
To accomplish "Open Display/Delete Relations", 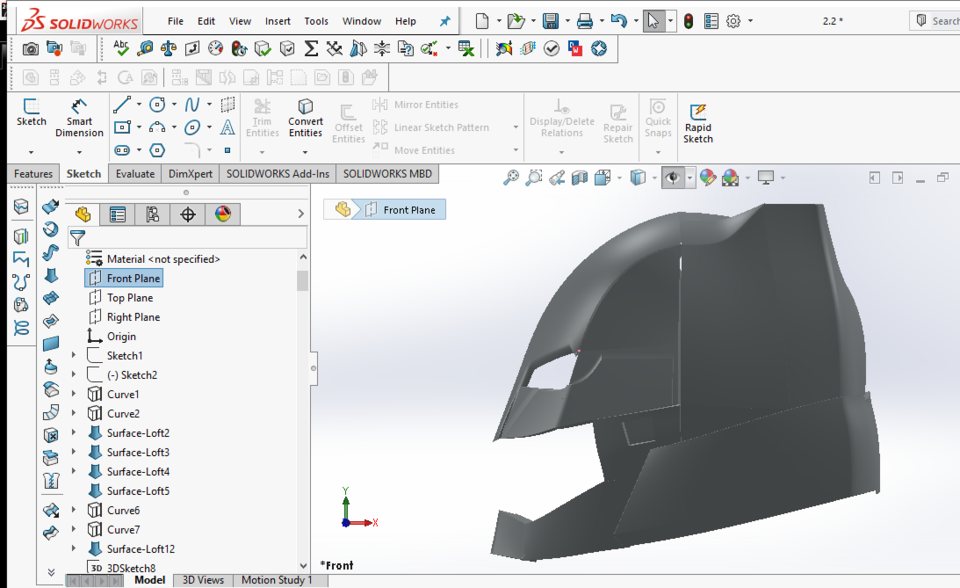I will point(561,120).
